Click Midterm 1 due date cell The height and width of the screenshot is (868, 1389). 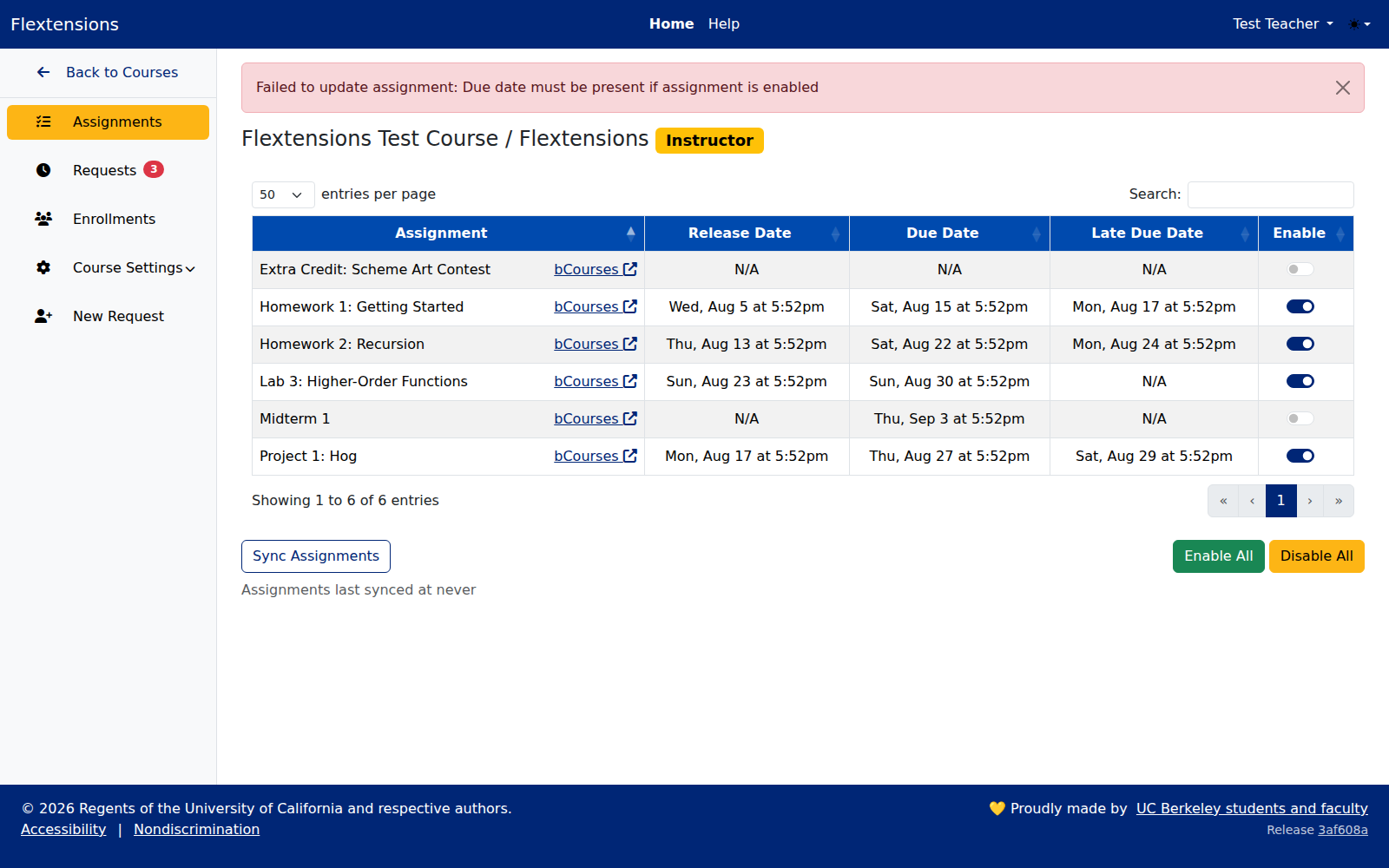pyautogui.click(x=950, y=418)
